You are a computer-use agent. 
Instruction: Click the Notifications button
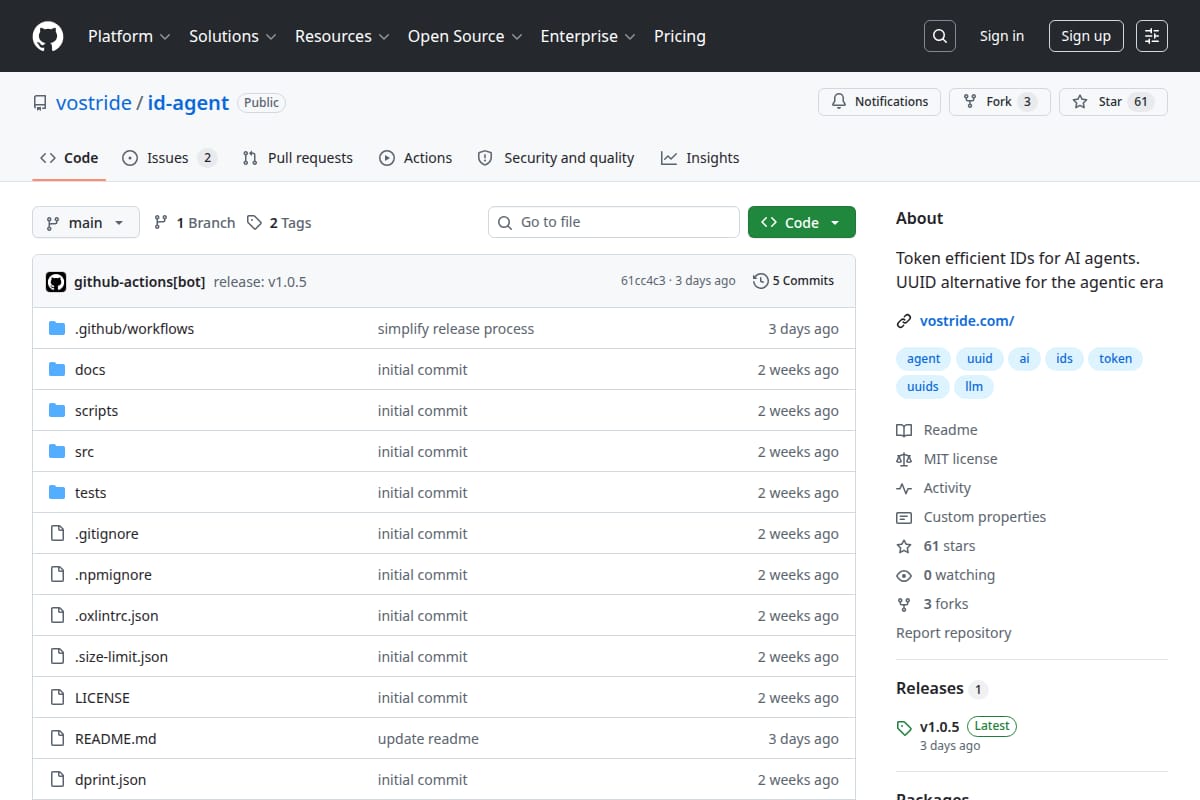[x=880, y=102]
